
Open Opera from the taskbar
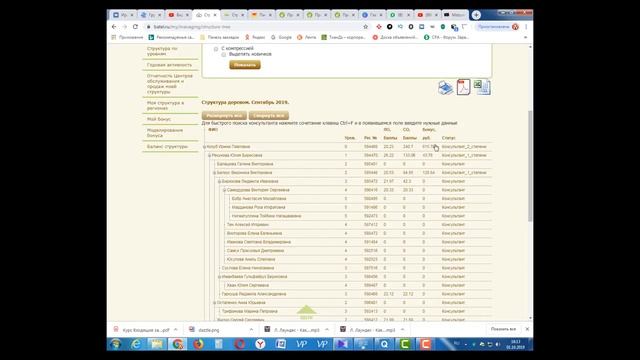240,344
